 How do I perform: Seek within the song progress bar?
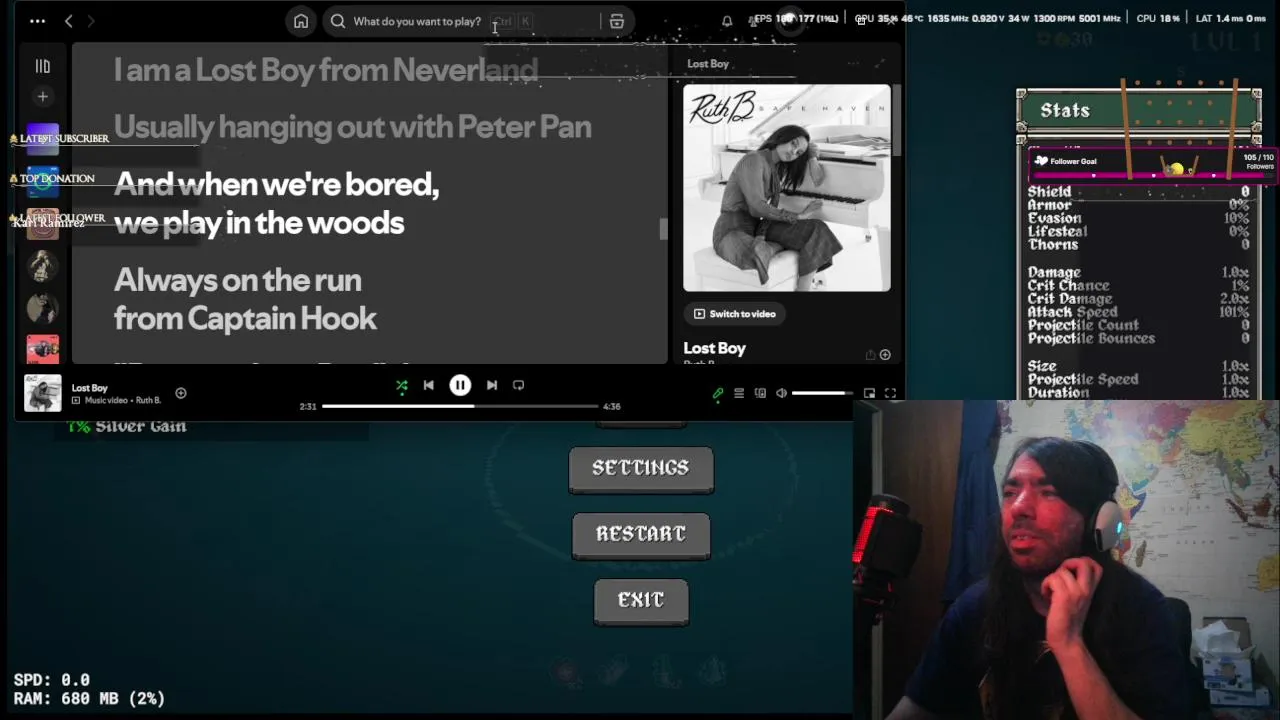tap(460, 406)
